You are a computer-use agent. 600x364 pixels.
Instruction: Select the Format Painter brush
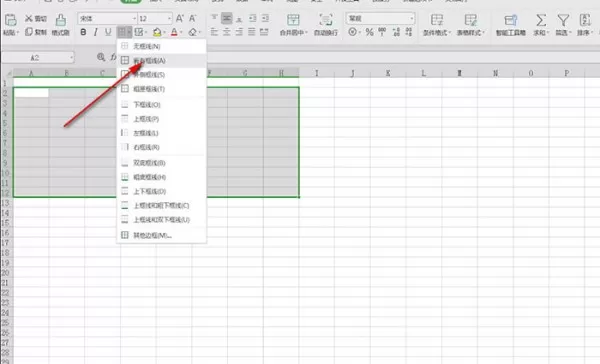[60, 25]
